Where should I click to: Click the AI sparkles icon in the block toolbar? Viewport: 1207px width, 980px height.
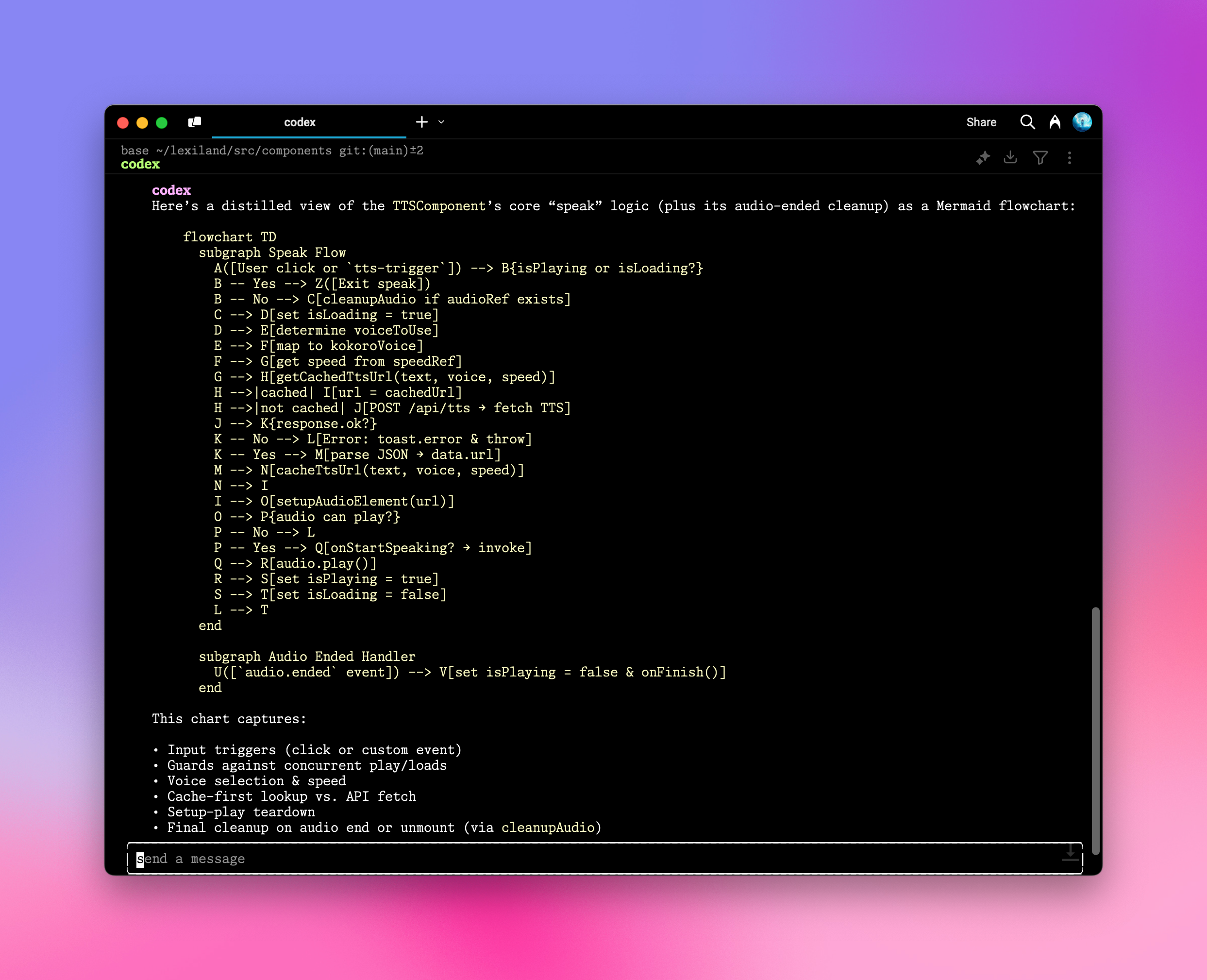click(x=983, y=158)
